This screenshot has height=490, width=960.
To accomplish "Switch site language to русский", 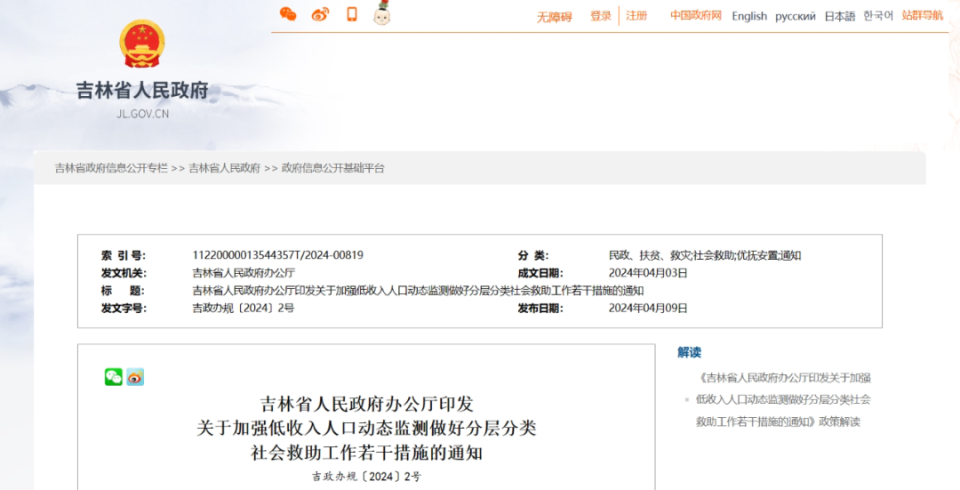I will pyautogui.click(x=795, y=17).
